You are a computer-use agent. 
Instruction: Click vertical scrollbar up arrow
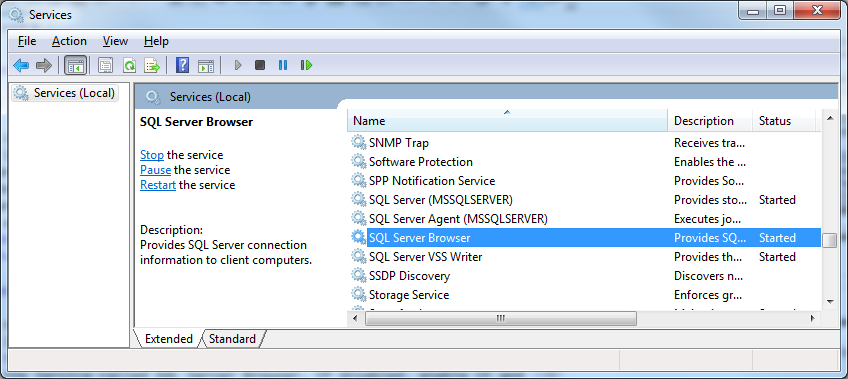830,117
